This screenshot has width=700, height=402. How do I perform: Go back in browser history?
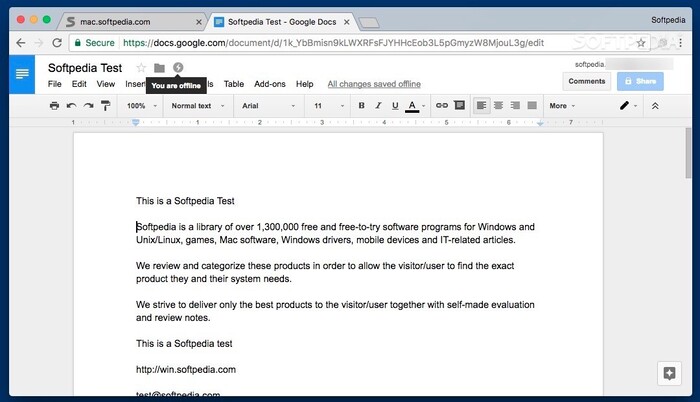pos(21,43)
